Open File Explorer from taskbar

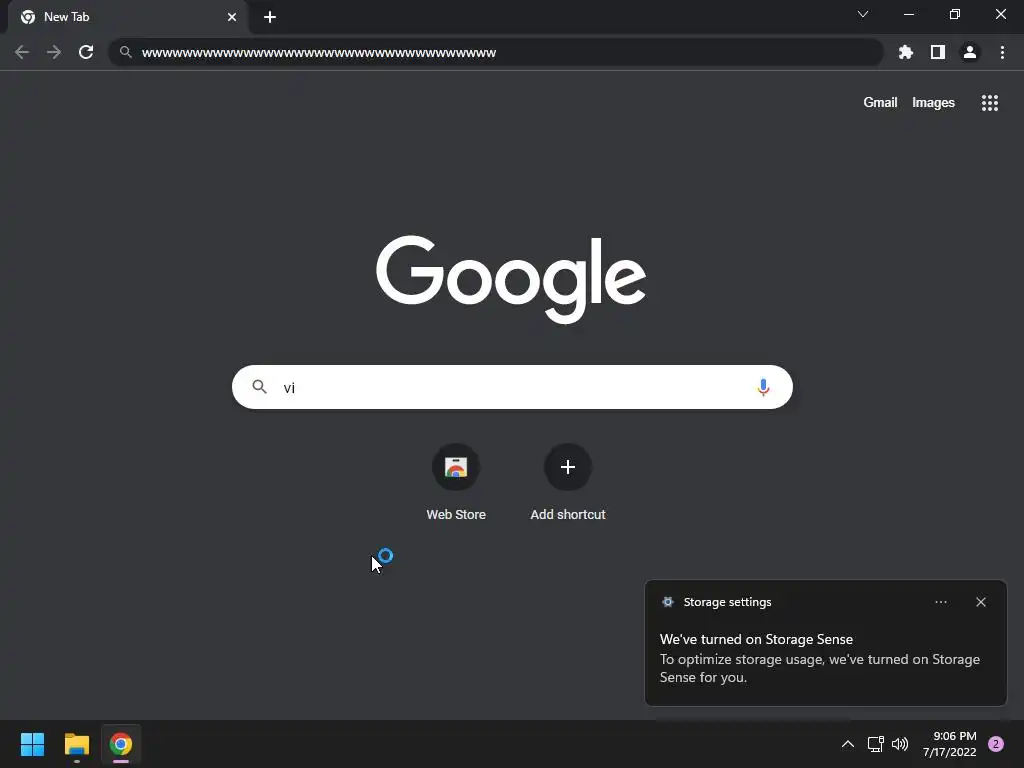[x=76, y=744]
